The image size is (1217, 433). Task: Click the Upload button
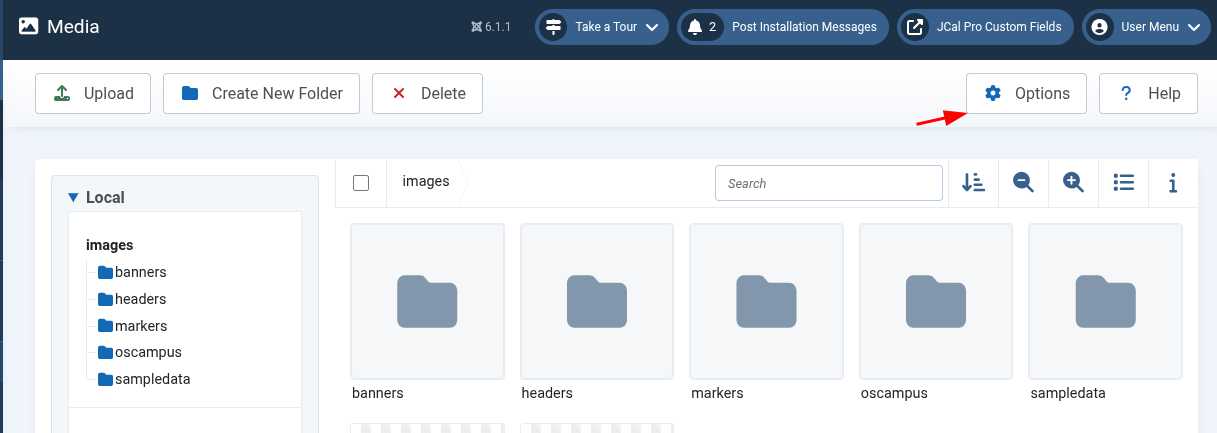click(x=92, y=93)
